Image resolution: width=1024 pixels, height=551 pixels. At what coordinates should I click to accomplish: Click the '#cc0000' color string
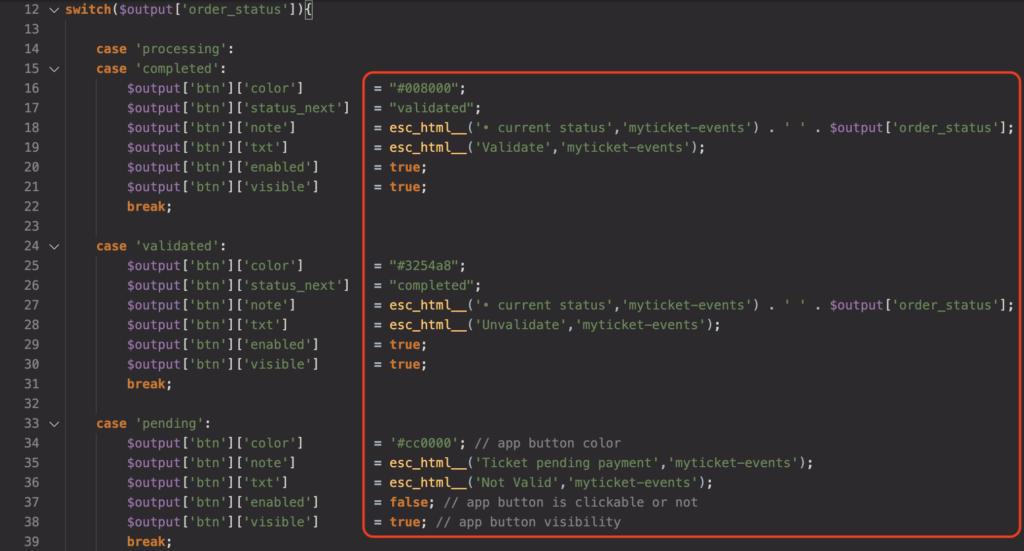point(423,443)
